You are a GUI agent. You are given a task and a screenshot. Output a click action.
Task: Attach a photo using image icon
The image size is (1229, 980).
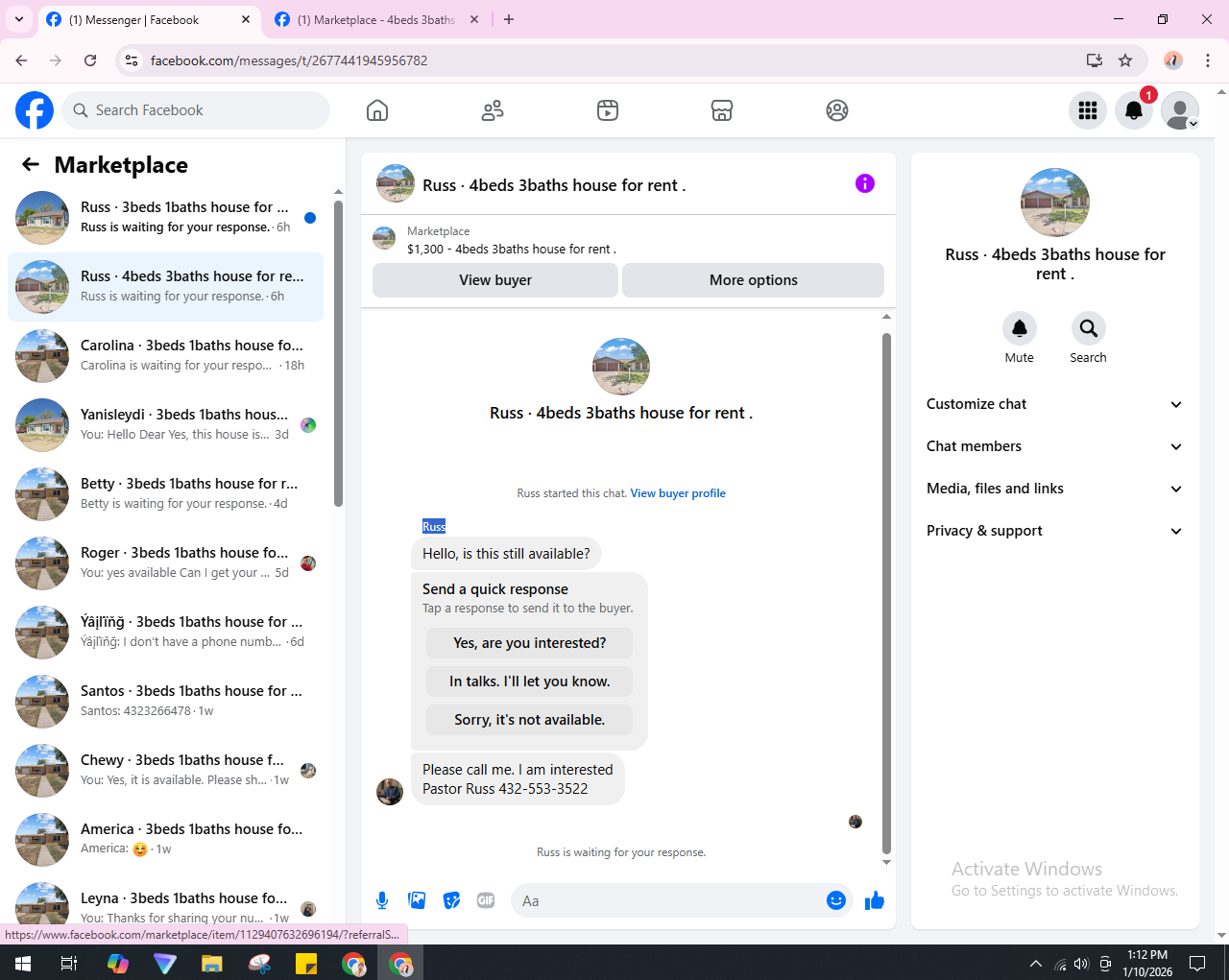[x=417, y=900]
